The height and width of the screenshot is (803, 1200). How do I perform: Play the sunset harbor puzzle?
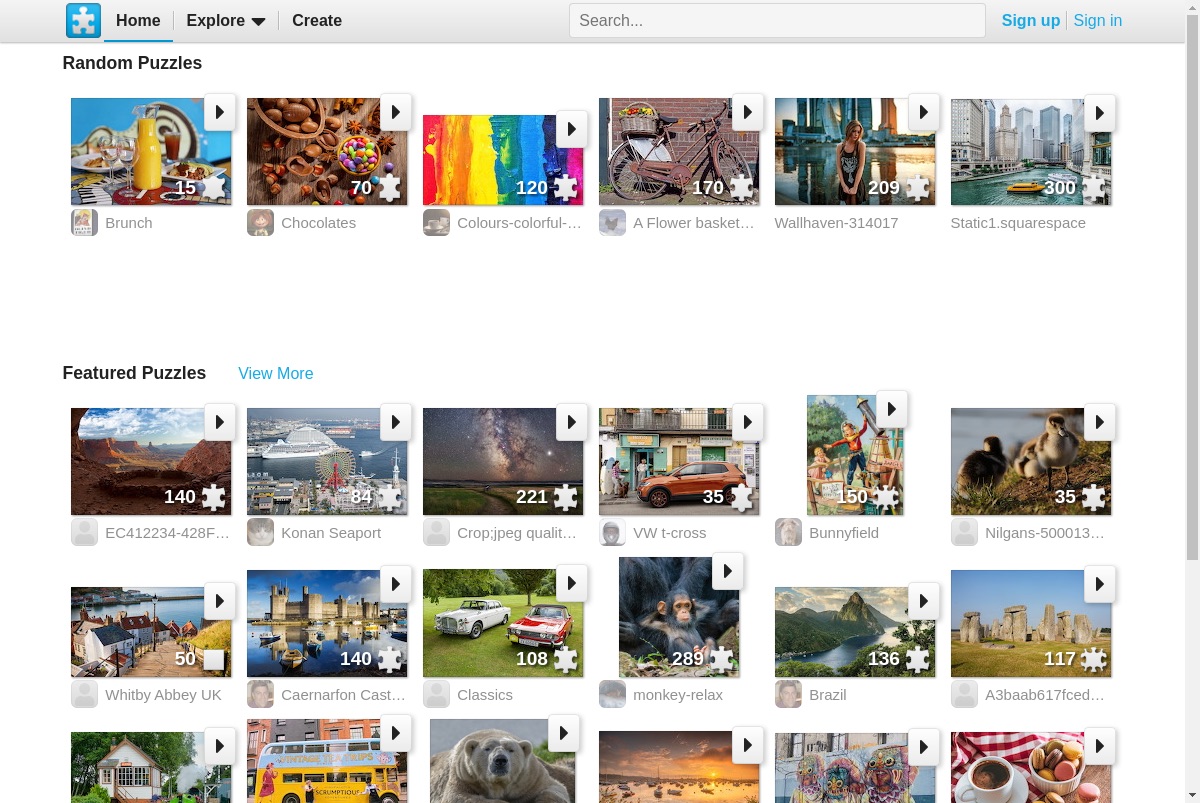coord(748,745)
